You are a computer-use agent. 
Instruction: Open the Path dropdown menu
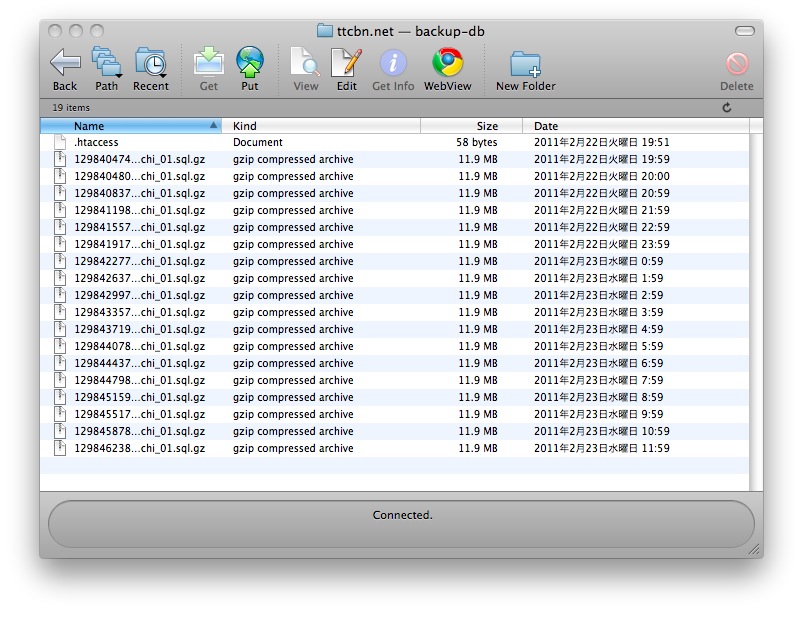pyautogui.click(x=106, y=63)
